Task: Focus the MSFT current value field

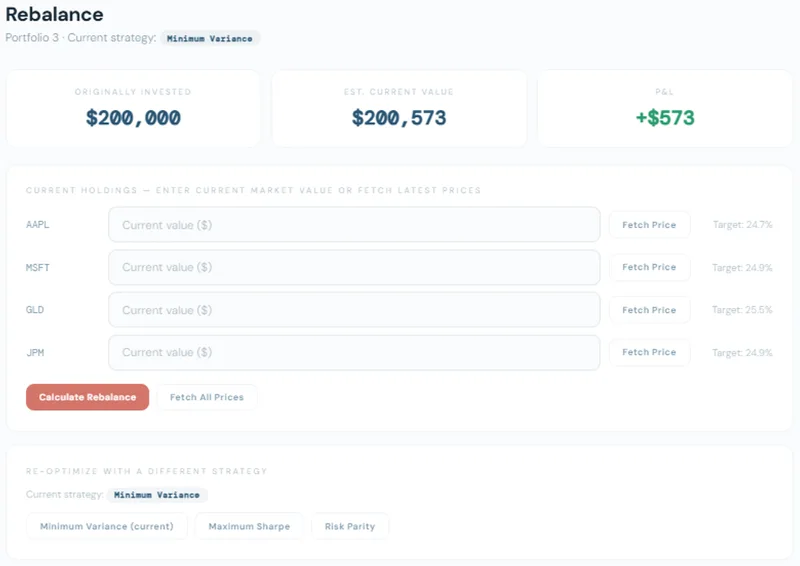Action: tap(354, 267)
